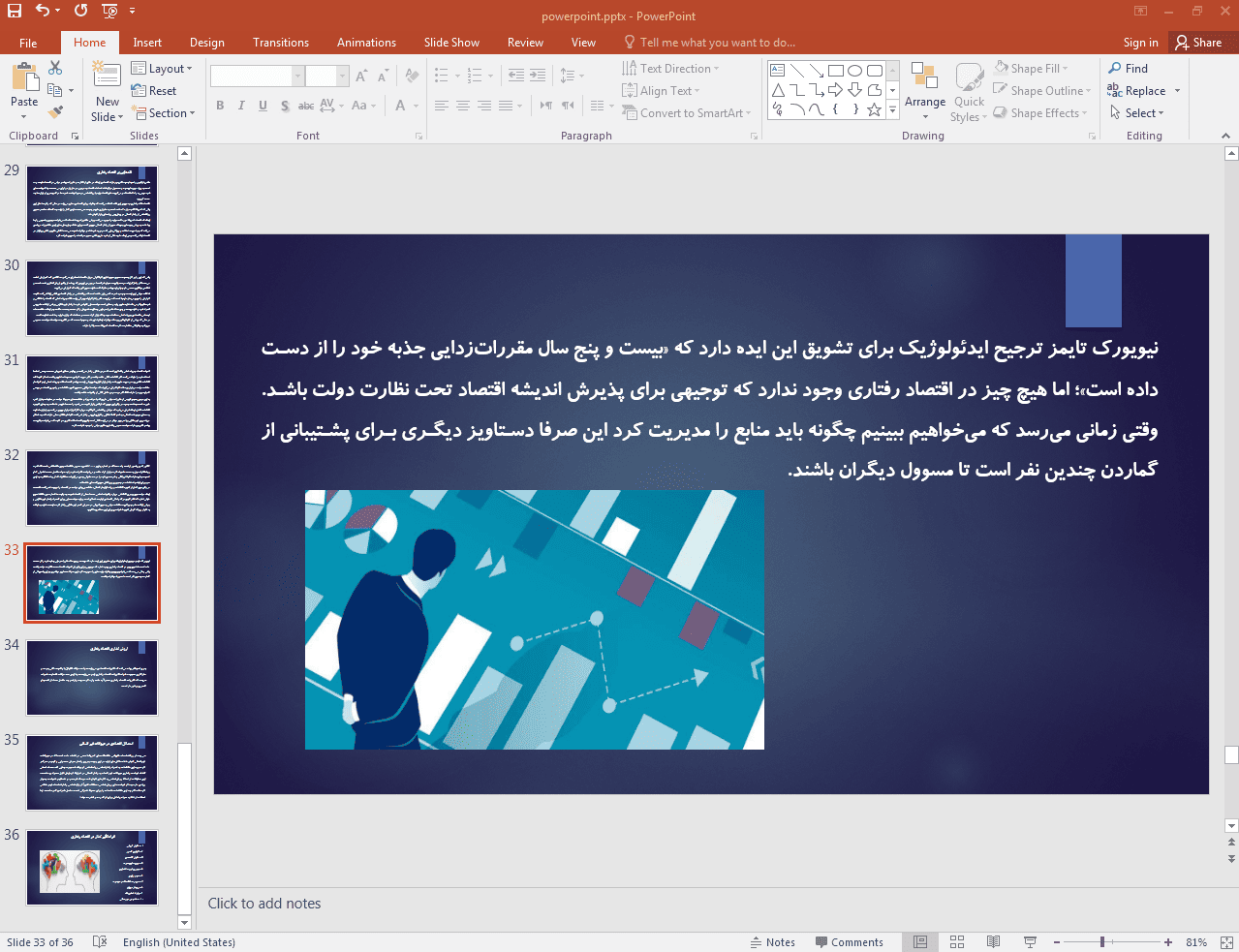Image resolution: width=1239 pixels, height=952 pixels.
Task: Select slide 30 thumbnail
Action: 92,298
